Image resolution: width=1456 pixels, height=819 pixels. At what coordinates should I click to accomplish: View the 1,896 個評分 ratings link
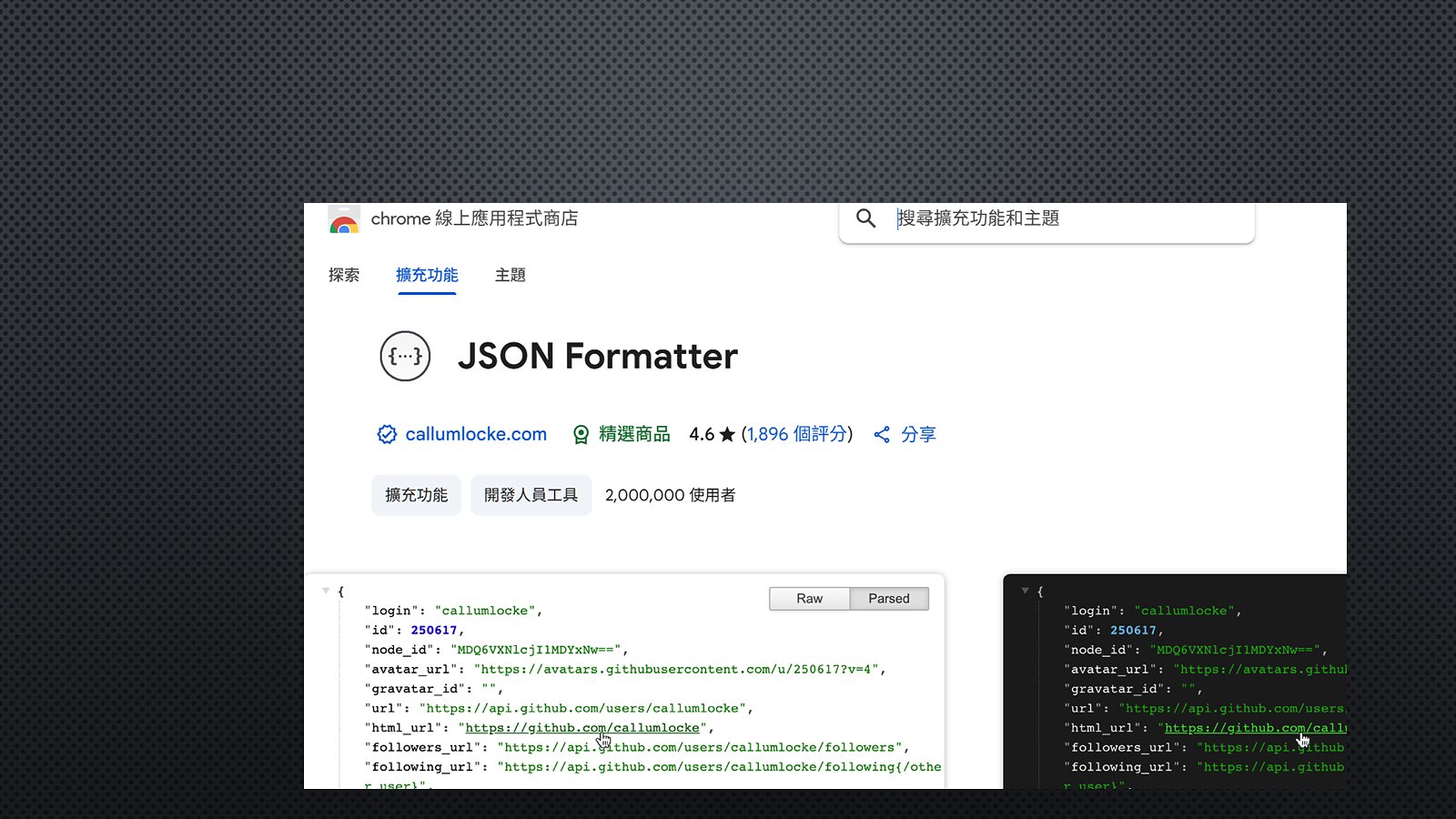(797, 435)
